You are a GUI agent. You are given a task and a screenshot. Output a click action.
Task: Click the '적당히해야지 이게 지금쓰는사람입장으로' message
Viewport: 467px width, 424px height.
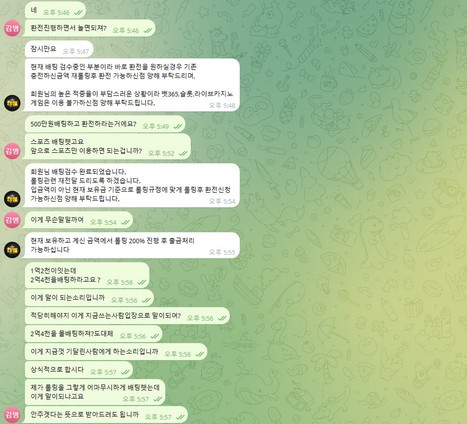127,316
